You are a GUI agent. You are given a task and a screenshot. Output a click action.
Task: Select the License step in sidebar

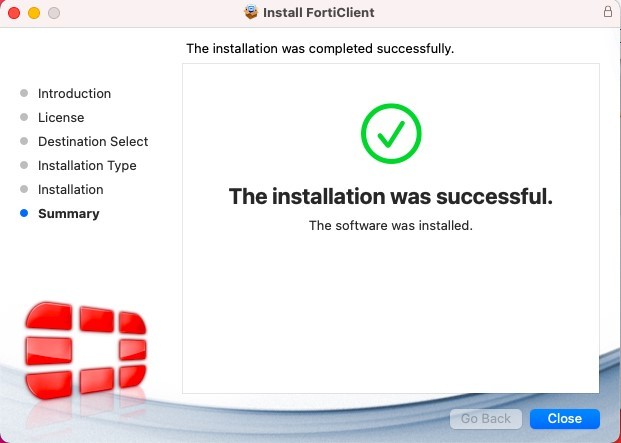[x=61, y=117]
